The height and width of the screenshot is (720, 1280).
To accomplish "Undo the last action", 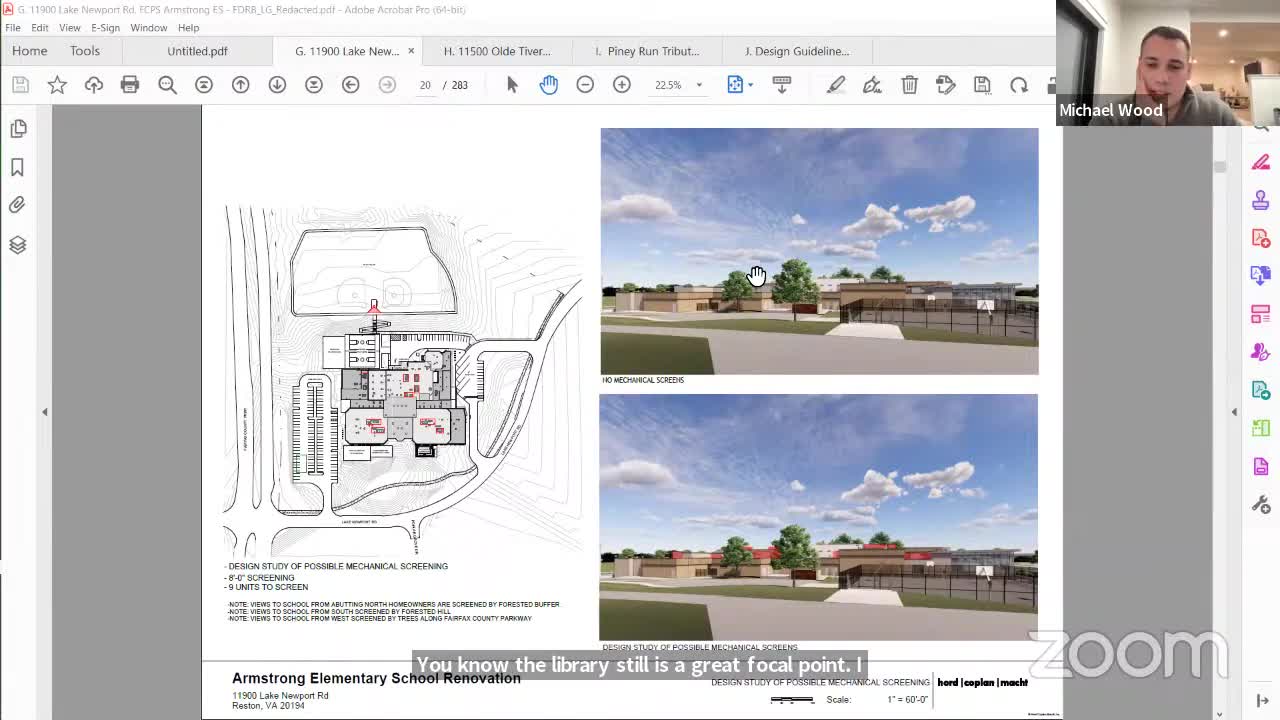I will [x=1018, y=85].
